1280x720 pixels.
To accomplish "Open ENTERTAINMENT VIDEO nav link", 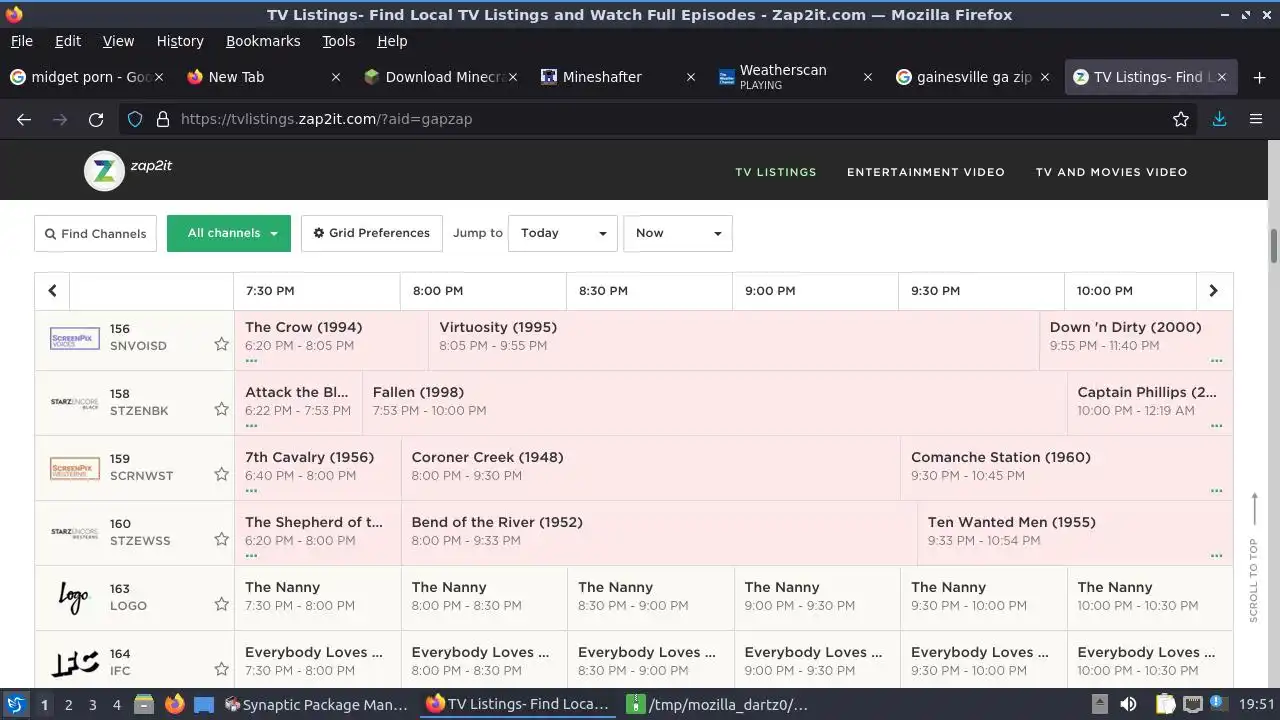I will (926, 172).
